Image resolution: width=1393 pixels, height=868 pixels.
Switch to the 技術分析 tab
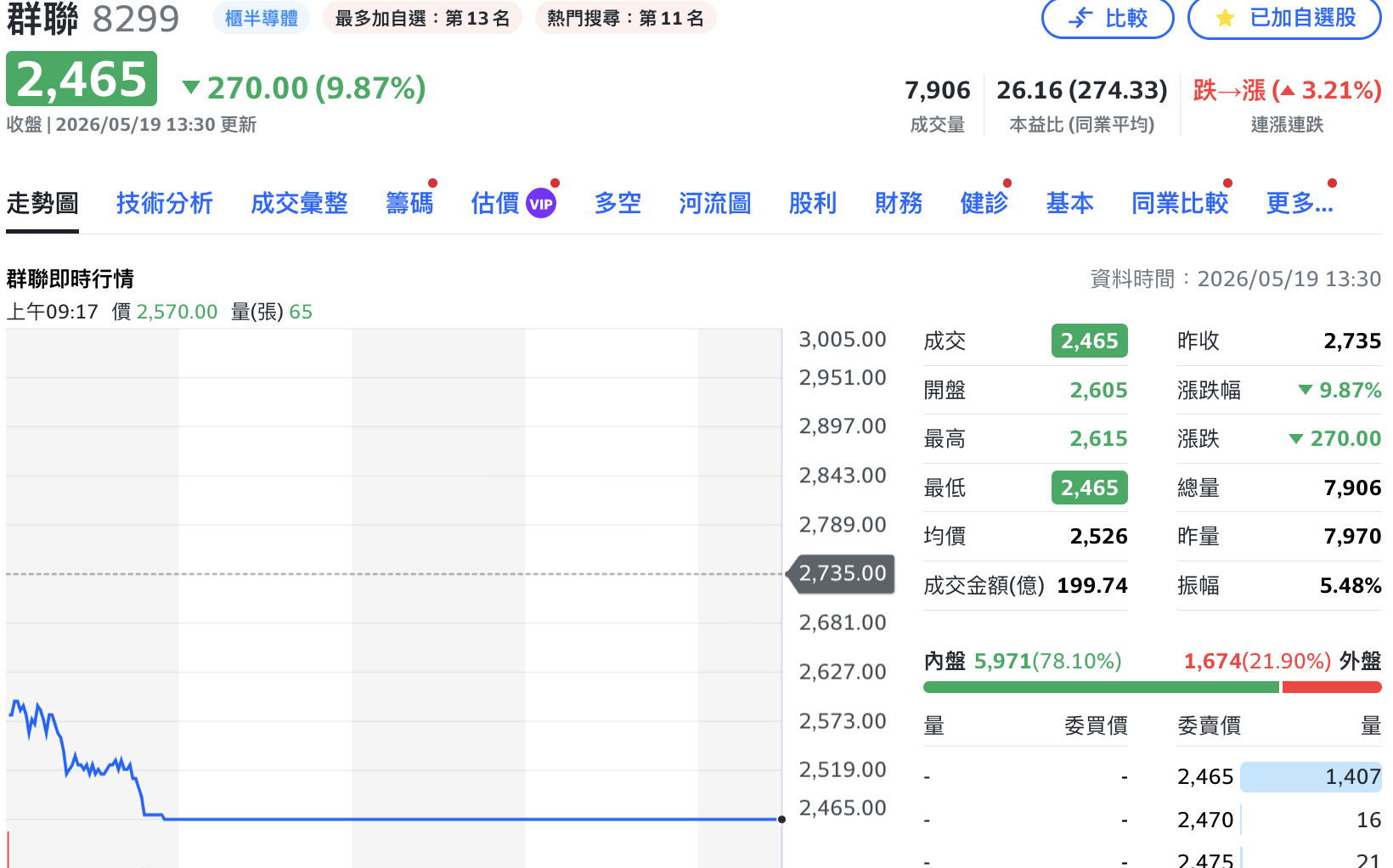165,203
